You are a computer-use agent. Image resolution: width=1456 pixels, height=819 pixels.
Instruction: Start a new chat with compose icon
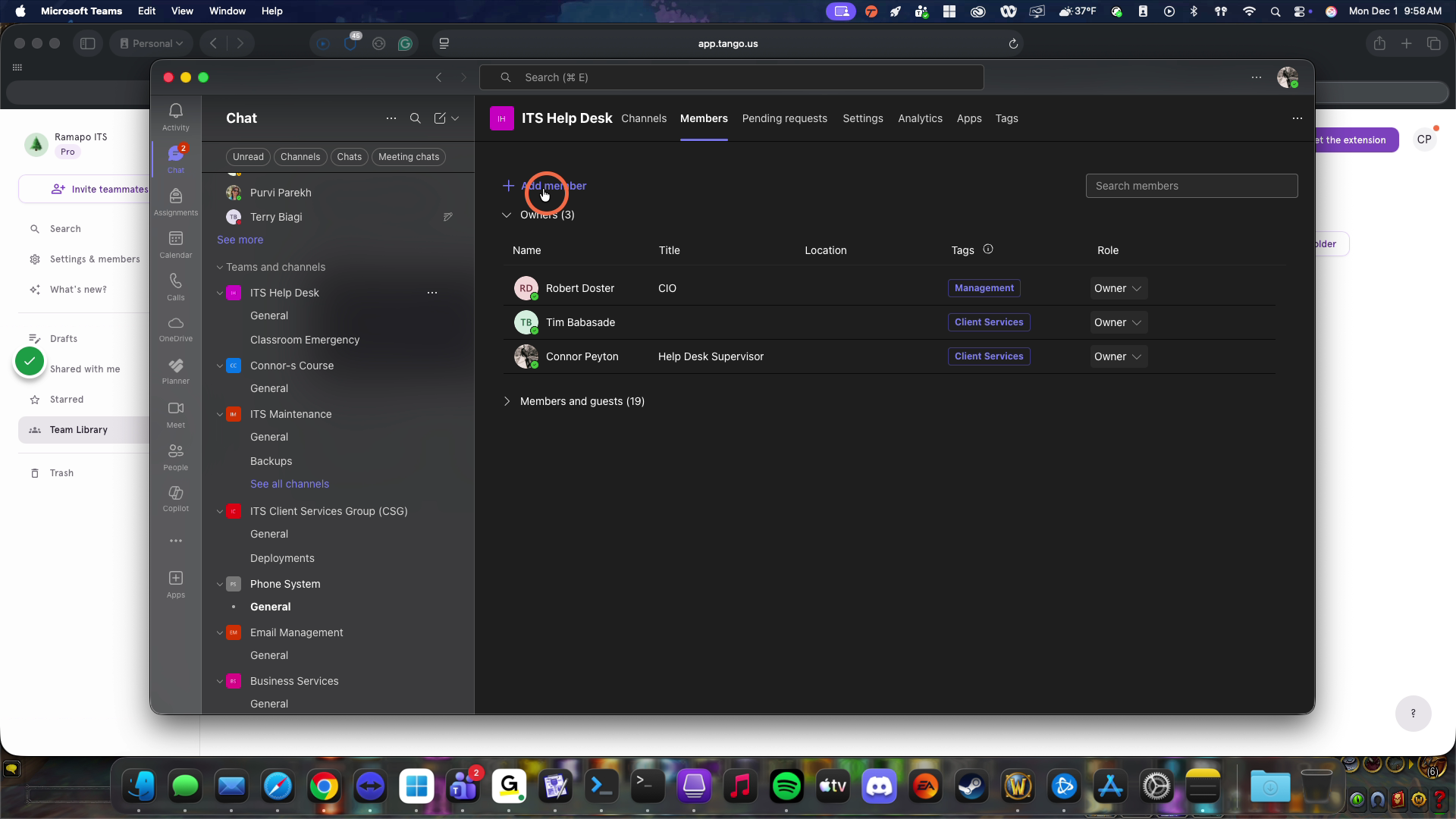click(440, 118)
